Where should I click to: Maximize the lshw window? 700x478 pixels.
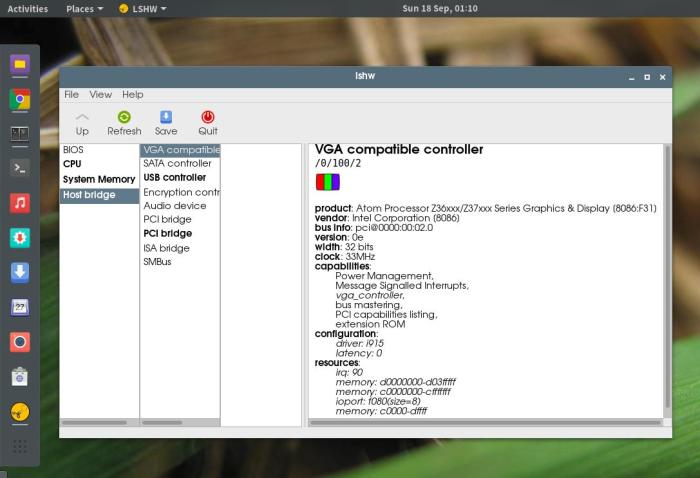point(647,77)
